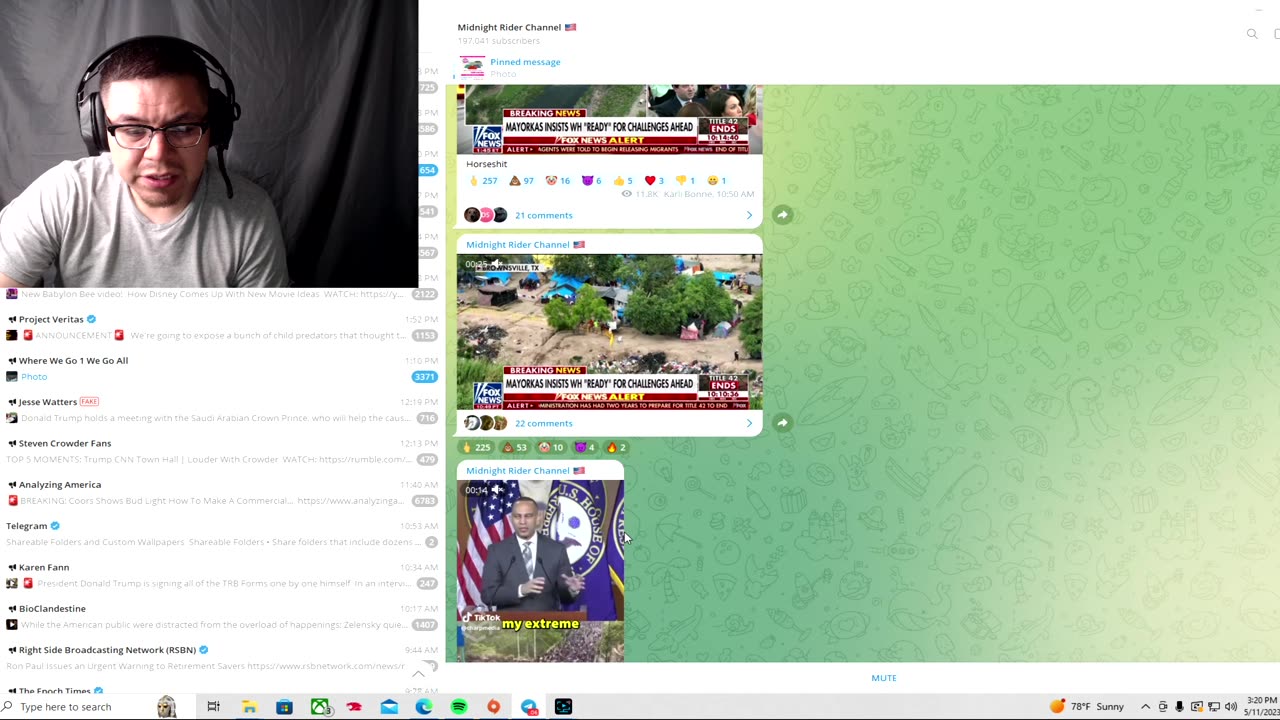Open the BioClandestine chat
The image size is (1280, 720).
[222, 616]
